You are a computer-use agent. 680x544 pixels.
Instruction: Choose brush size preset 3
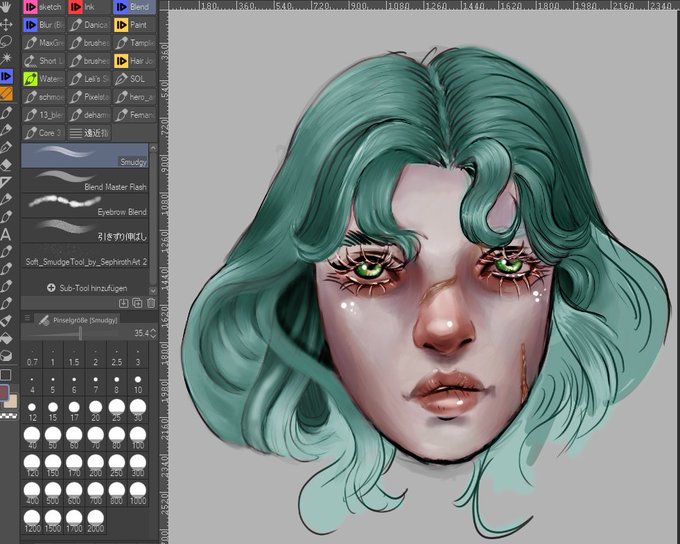point(138,356)
